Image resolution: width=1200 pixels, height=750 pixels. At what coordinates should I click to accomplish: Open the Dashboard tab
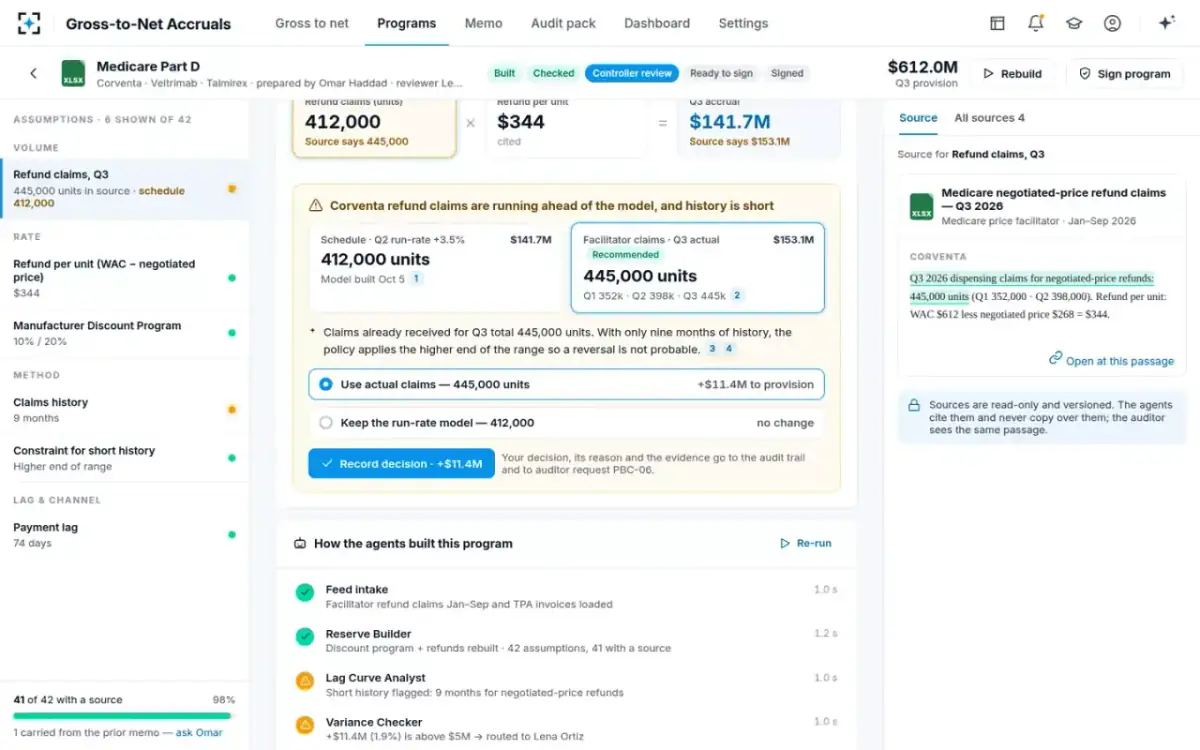(657, 23)
